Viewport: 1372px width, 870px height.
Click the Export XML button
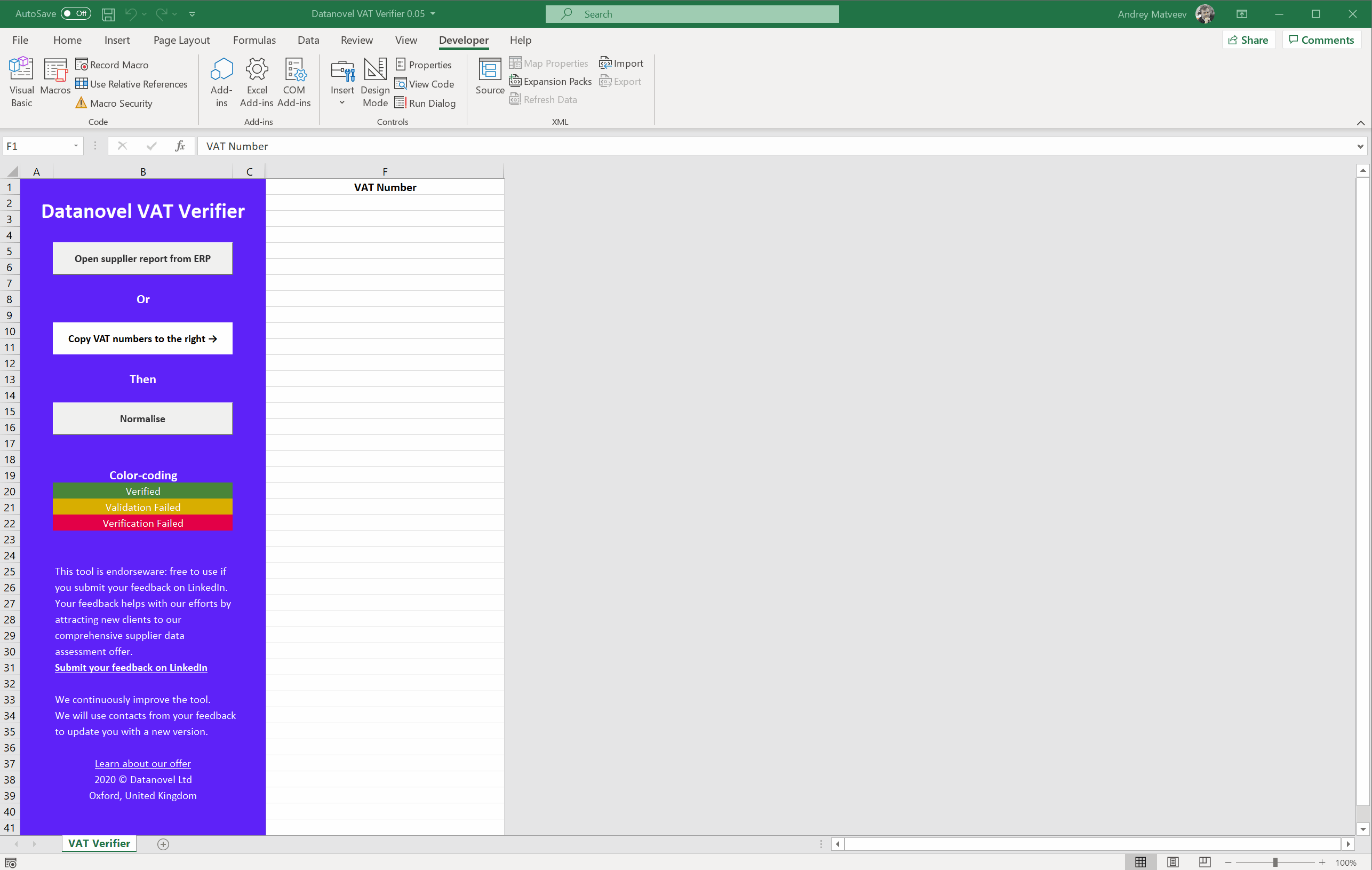(620, 82)
